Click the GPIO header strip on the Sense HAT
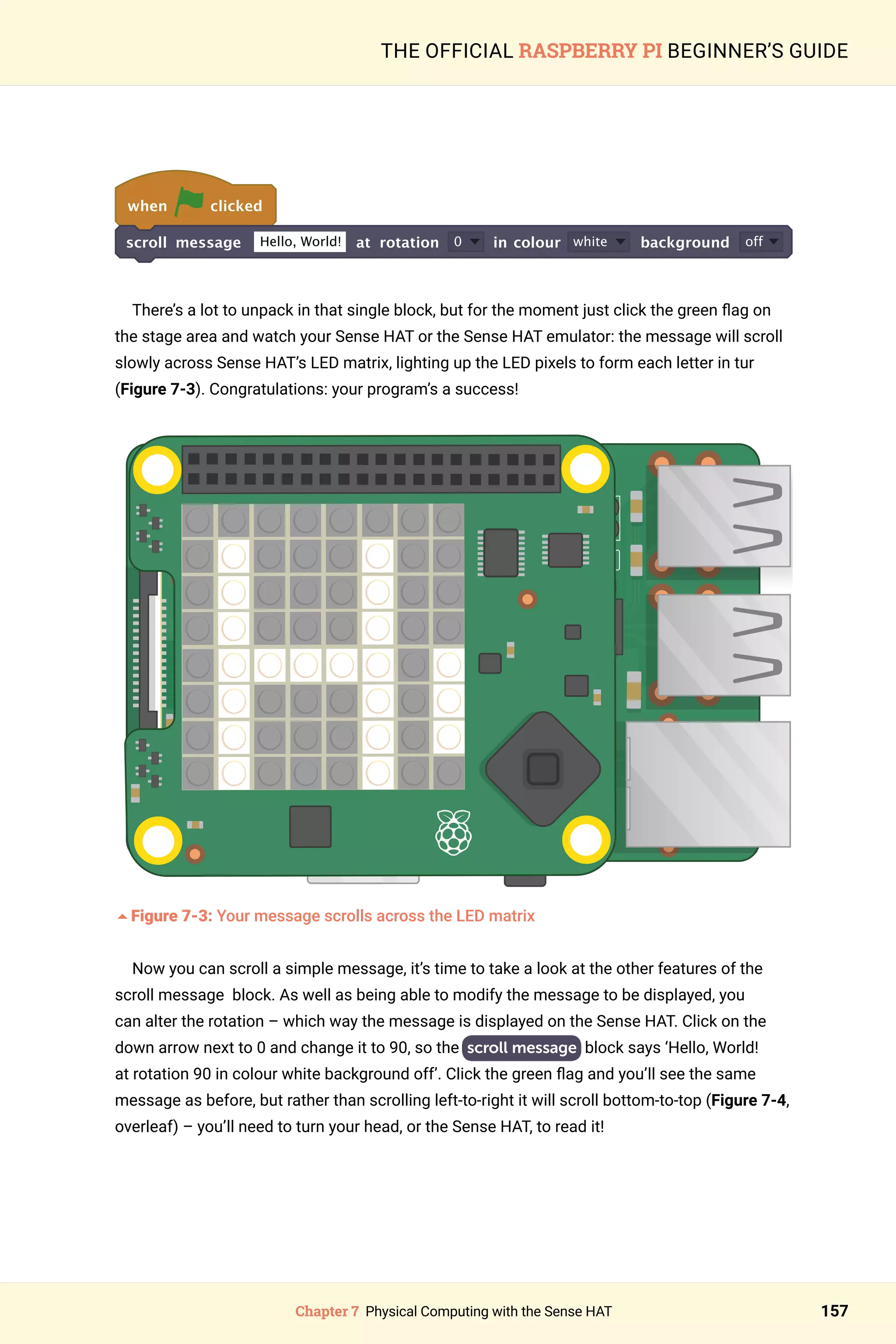896x1344 pixels. (x=371, y=469)
